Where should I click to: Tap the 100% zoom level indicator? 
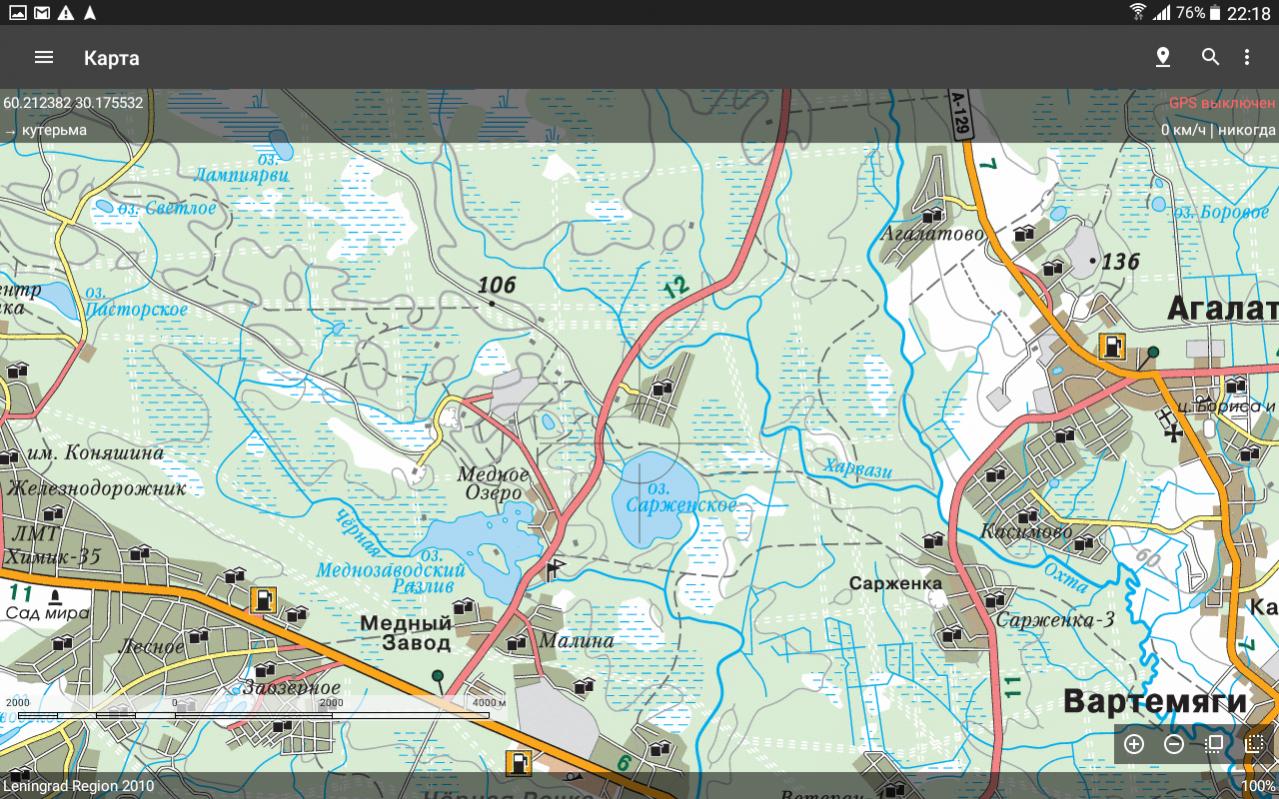coord(1258,786)
